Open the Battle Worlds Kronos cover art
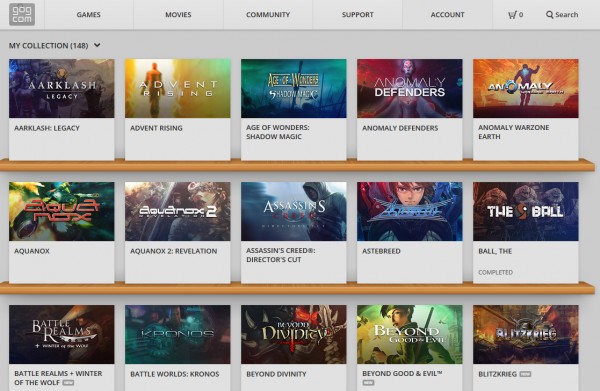Image resolution: width=600 pixels, height=391 pixels. click(x=178, y=334)
